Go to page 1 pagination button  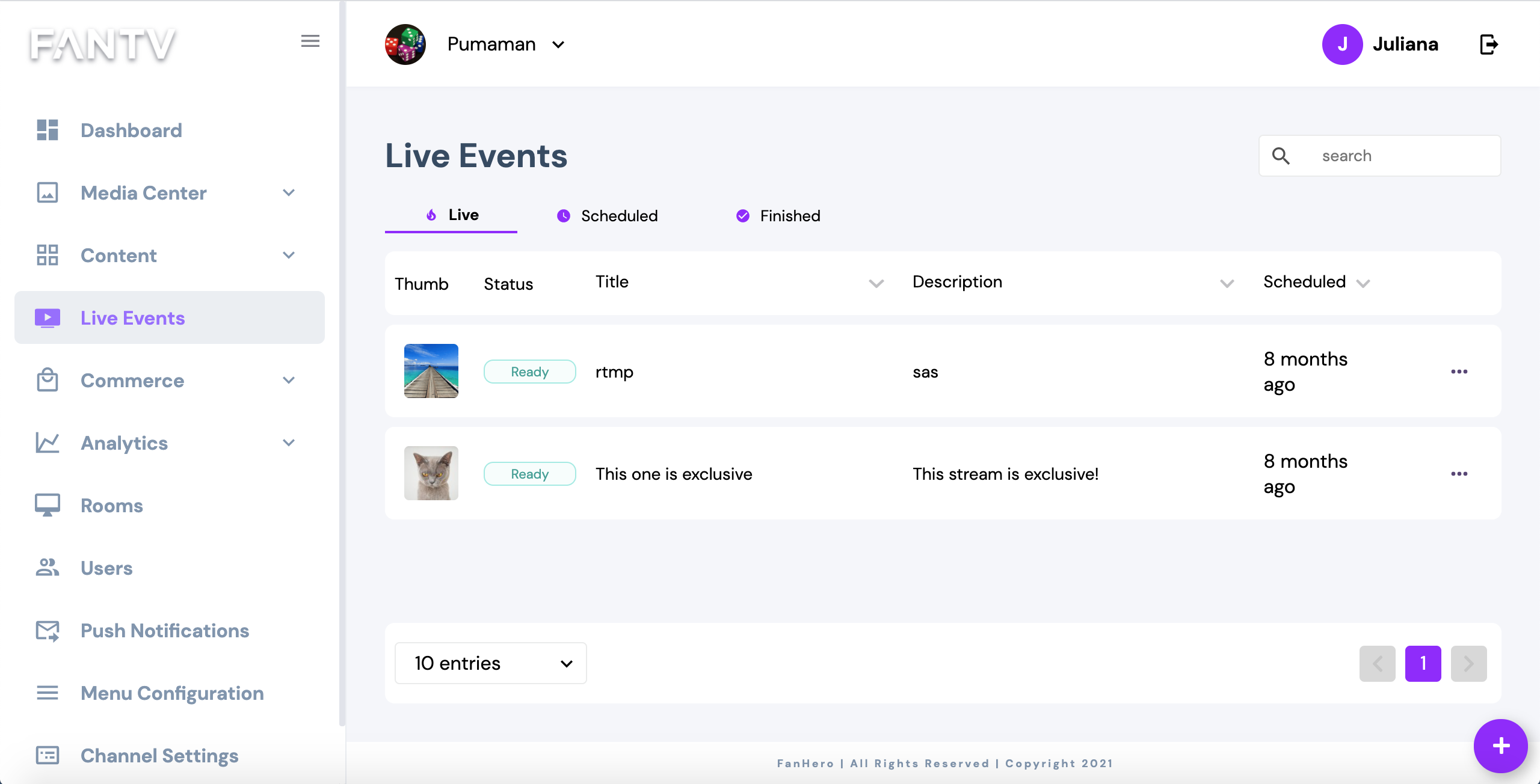(1423, 663)
